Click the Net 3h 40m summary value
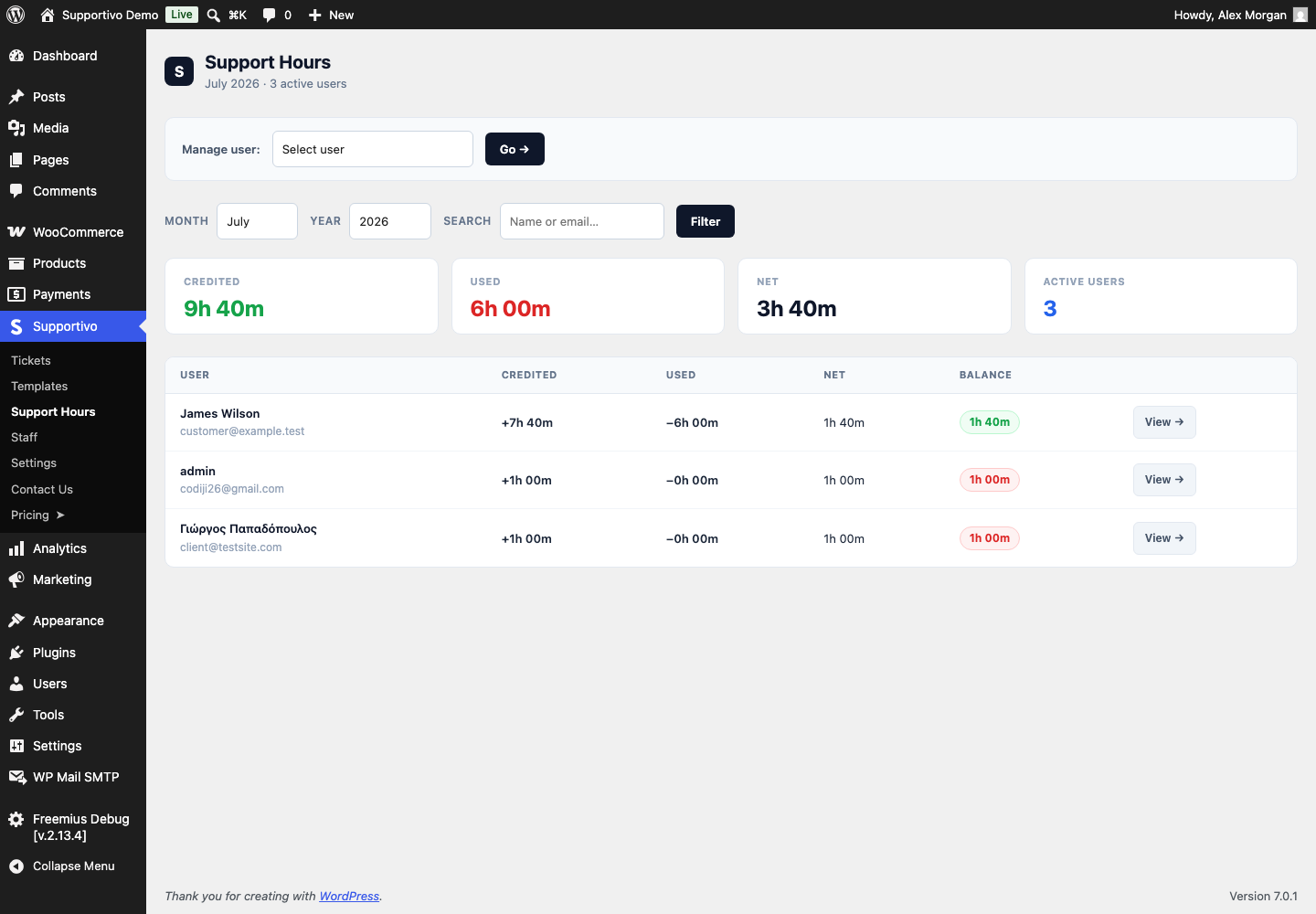The width and height of the screenshot is (1316, 914). (797, 309)
